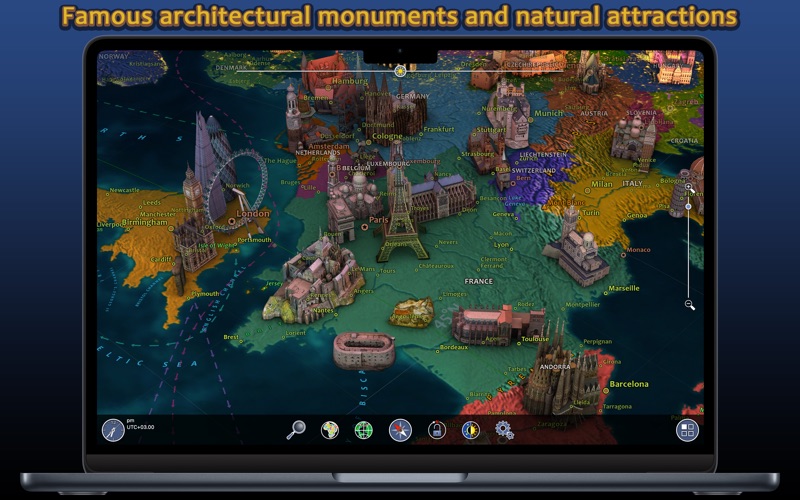Toggle the map lock icon

pos(436,430)
